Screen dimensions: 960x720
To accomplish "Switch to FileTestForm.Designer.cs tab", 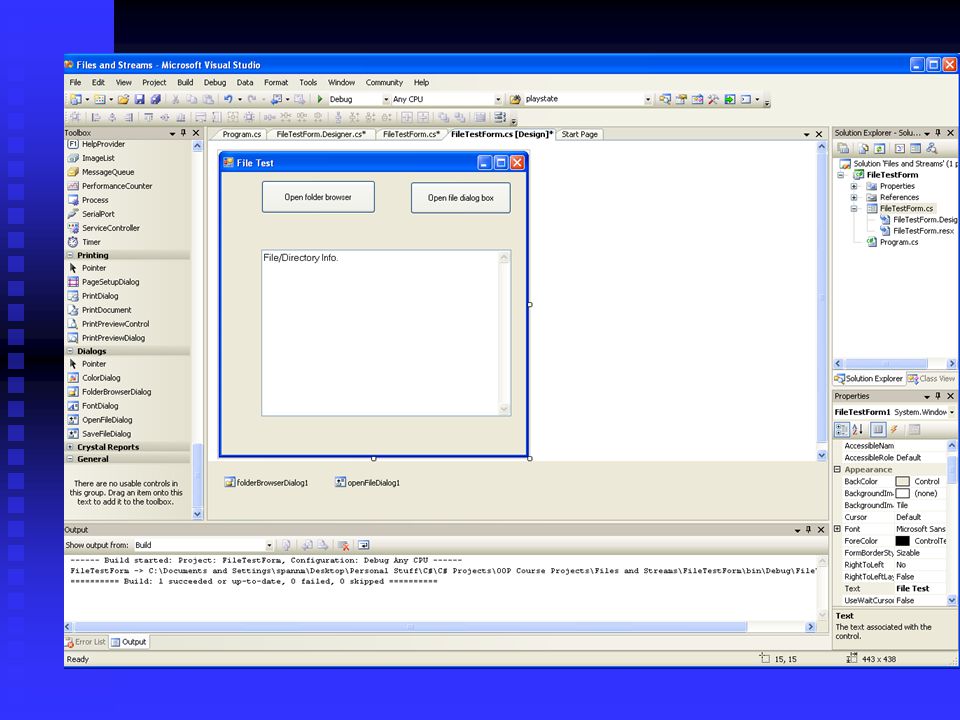I will (x=321, y=134).
